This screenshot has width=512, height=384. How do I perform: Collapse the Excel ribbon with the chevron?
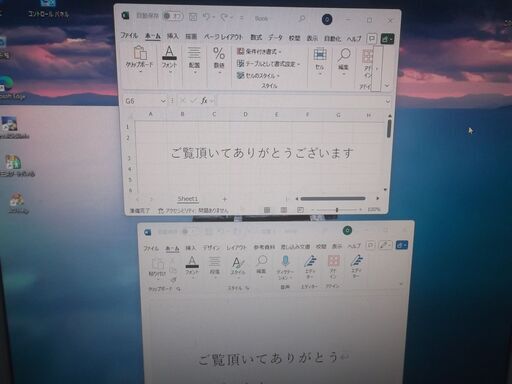point(387,86)
